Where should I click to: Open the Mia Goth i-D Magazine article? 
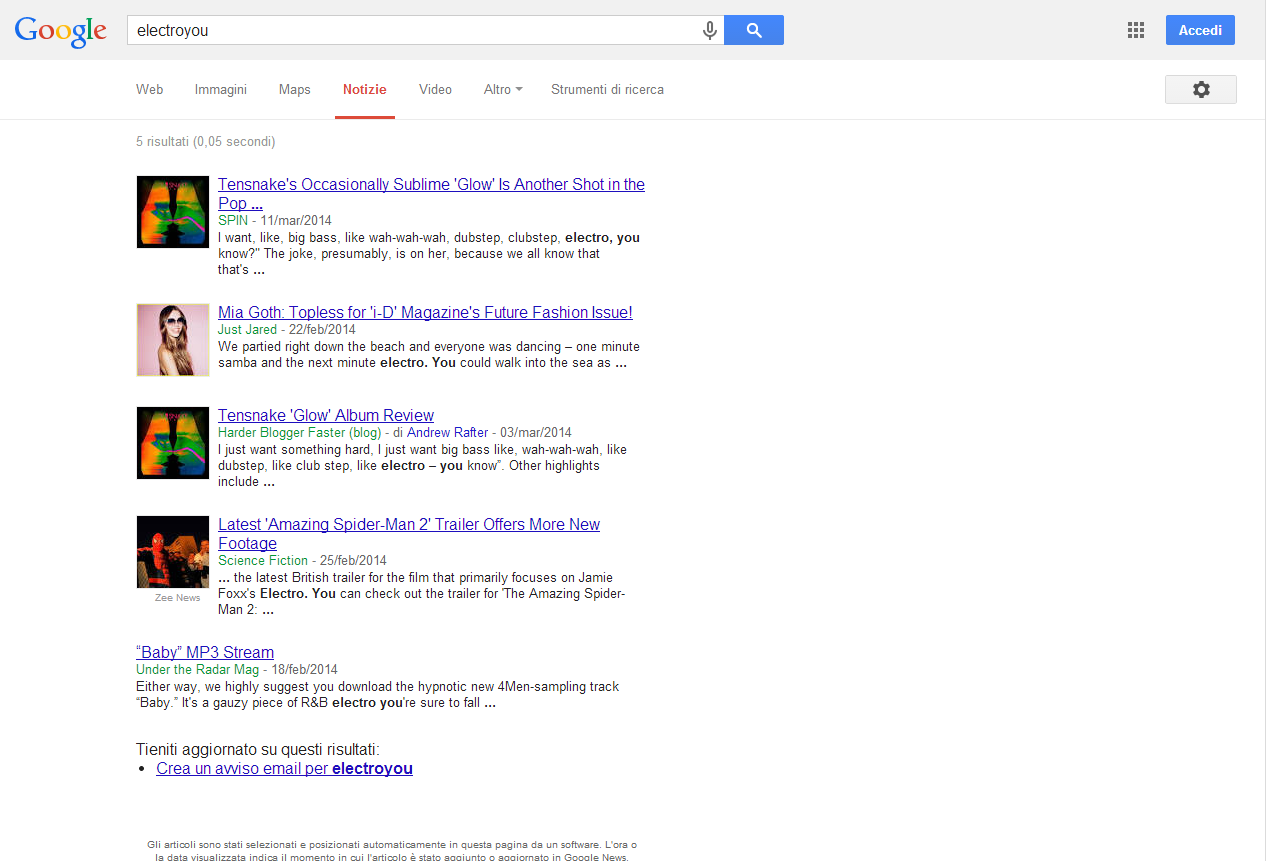[425, 313]
